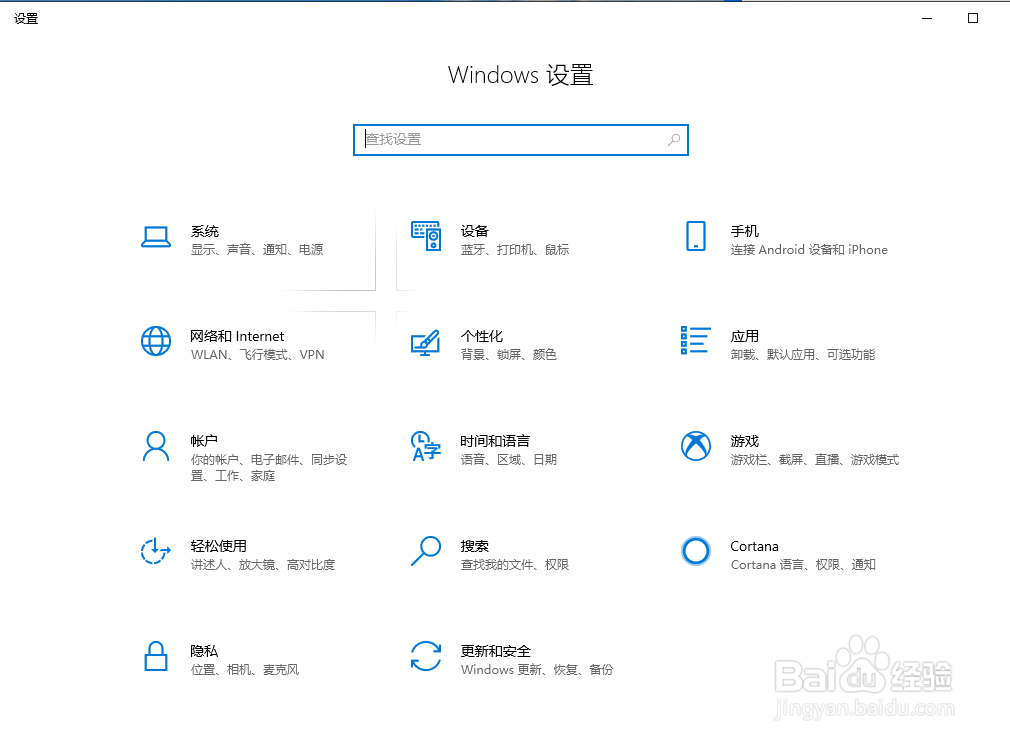Image resolution: width=1010 pixels, height=743 pixels.
Task: Minimize the 设置 window
Action: (927, 18)
